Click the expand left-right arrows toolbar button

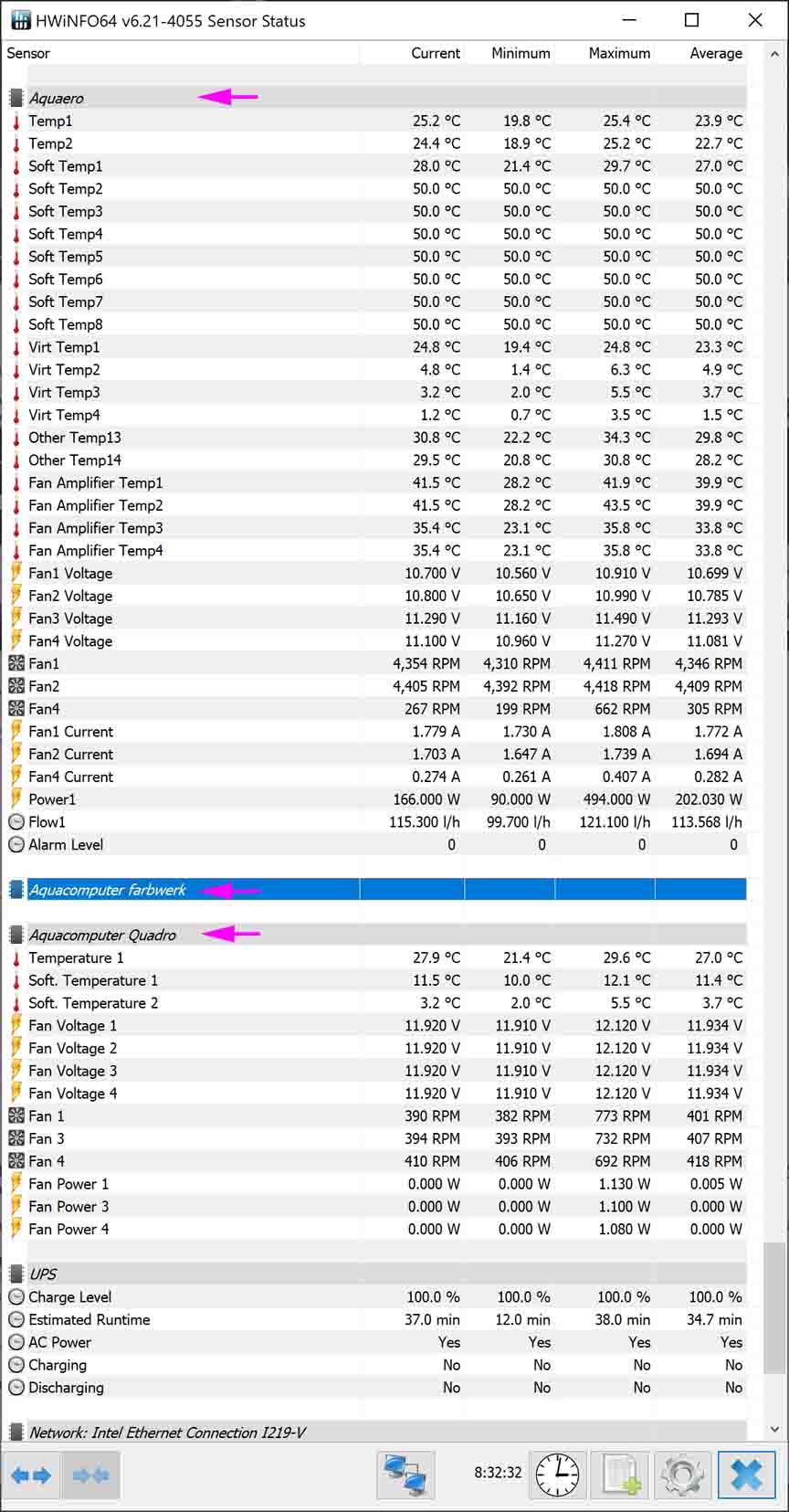[x=31, y=1475]
